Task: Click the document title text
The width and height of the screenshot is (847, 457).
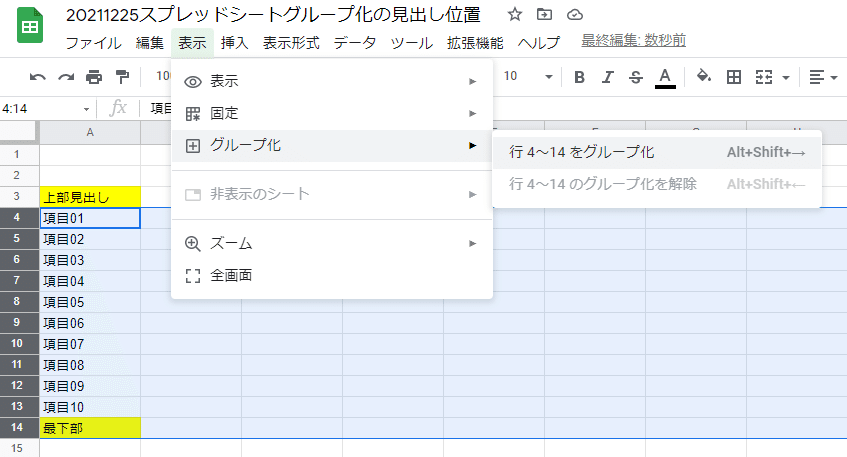Action: tap(273, 15)
